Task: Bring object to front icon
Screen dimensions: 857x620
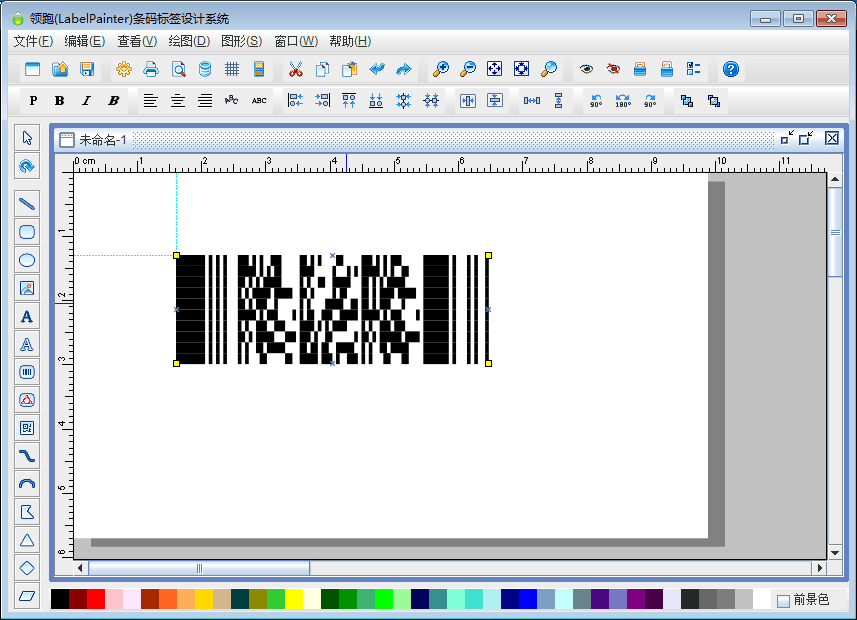Action: pos(687,101)
